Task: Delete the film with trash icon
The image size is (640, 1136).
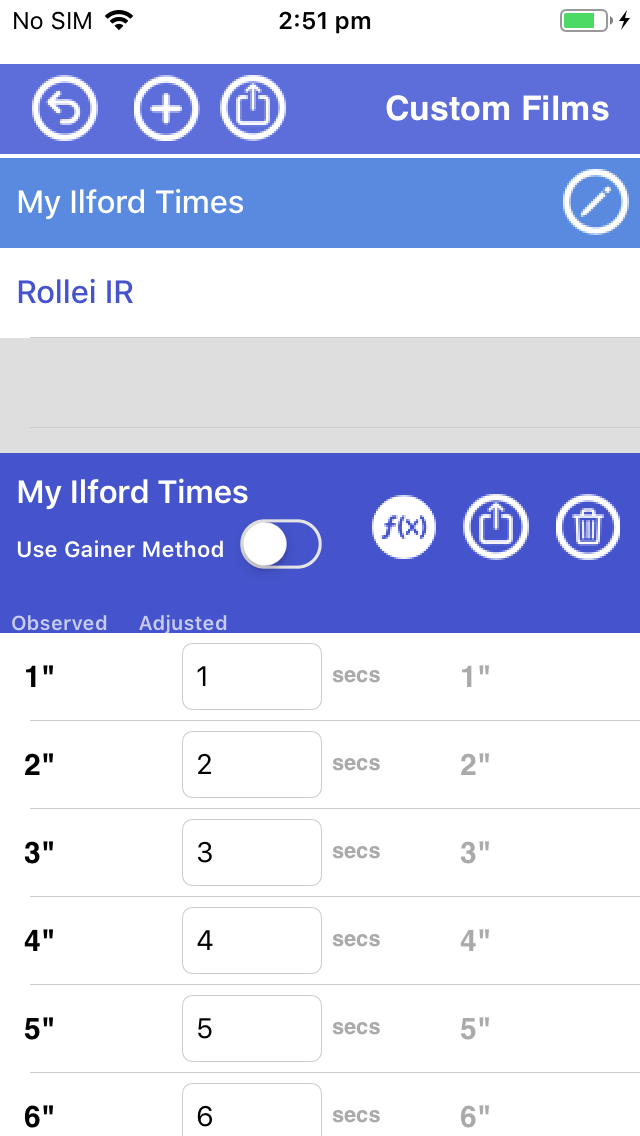Action: click(588, 526)
